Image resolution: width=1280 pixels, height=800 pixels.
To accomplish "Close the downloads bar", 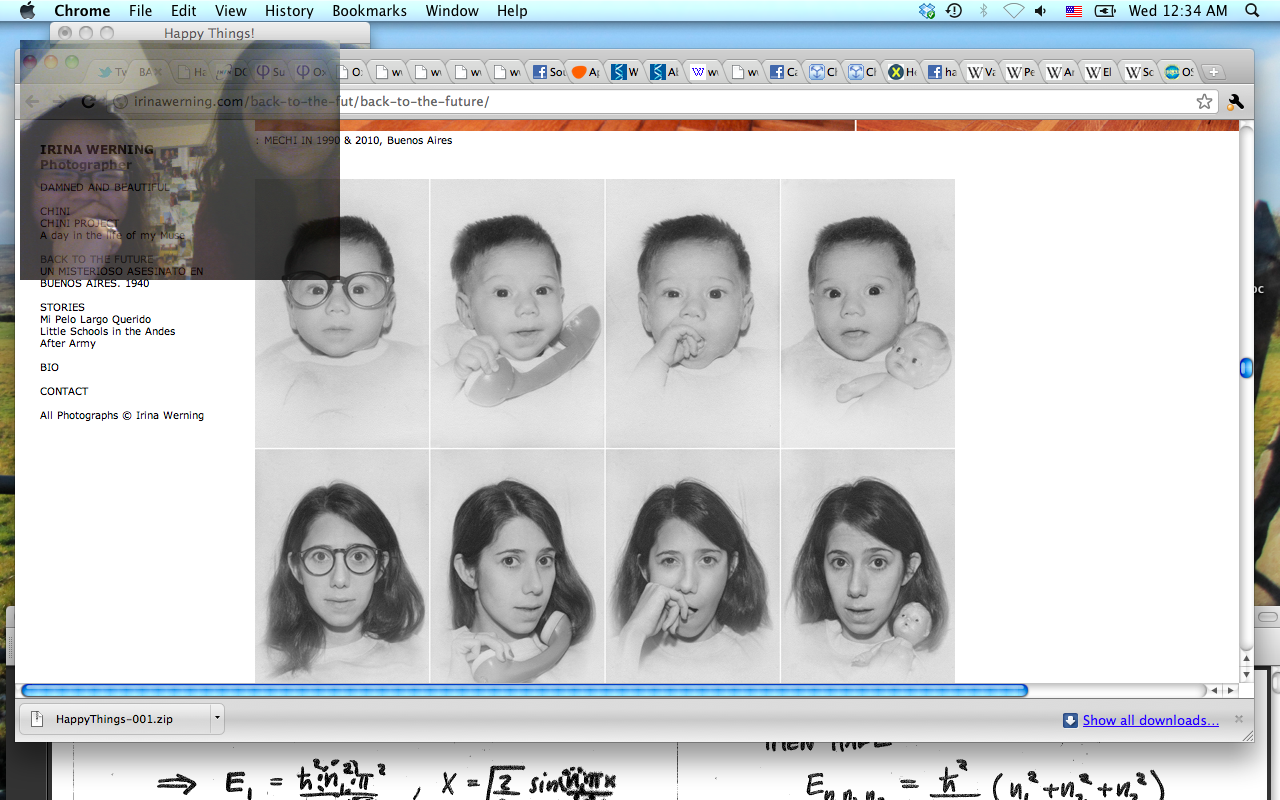I will pyautogui.click(x=1239, y=719).
